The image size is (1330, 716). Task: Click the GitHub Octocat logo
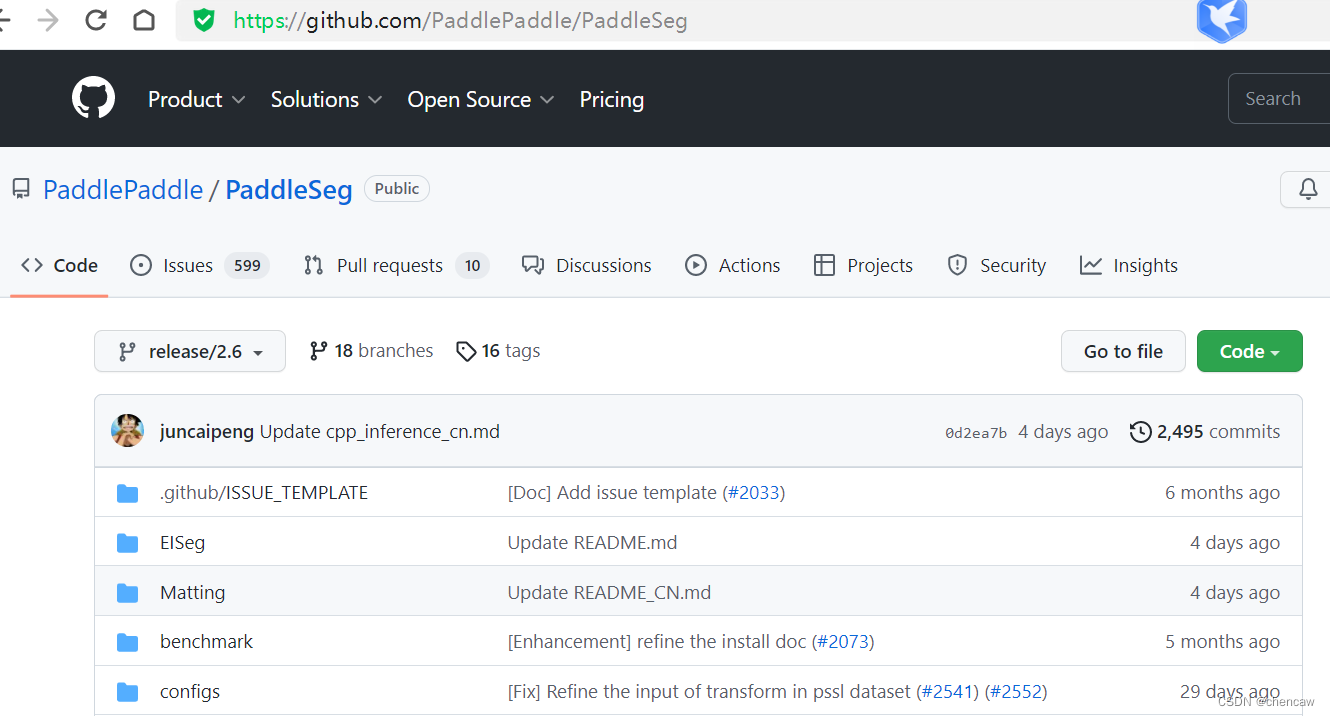(x=93, y=99)
